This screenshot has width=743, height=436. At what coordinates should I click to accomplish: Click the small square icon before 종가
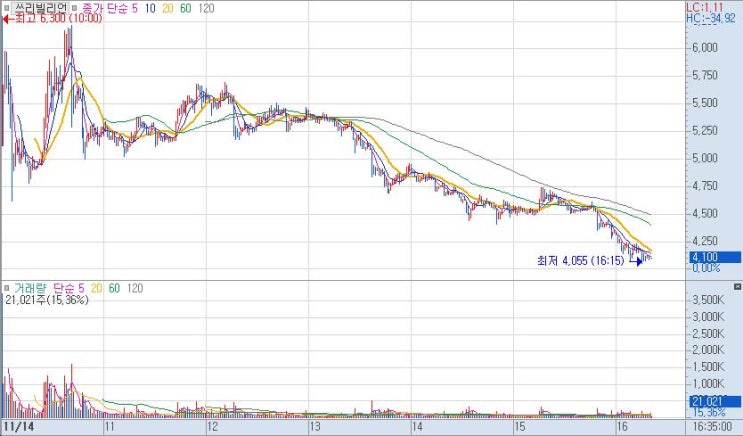74,8
